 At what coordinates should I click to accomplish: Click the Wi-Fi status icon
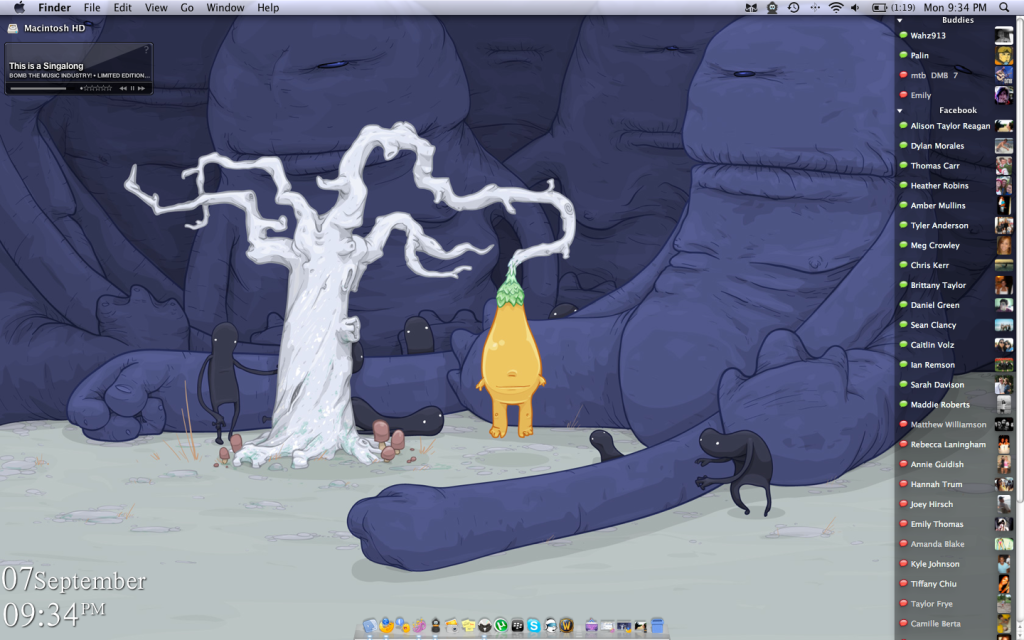pos(836,7)
